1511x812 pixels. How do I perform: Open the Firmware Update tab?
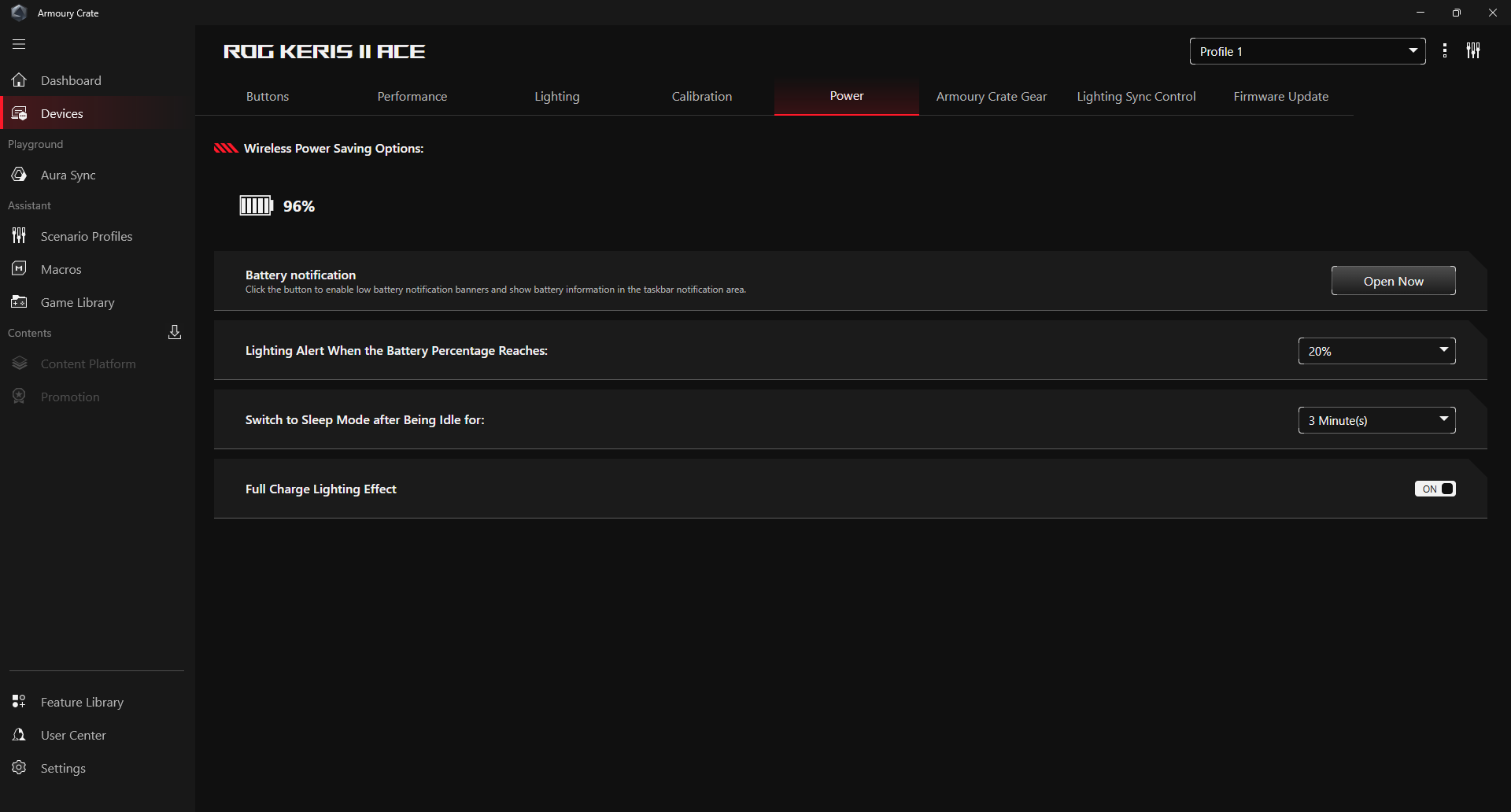[1281, 96]
